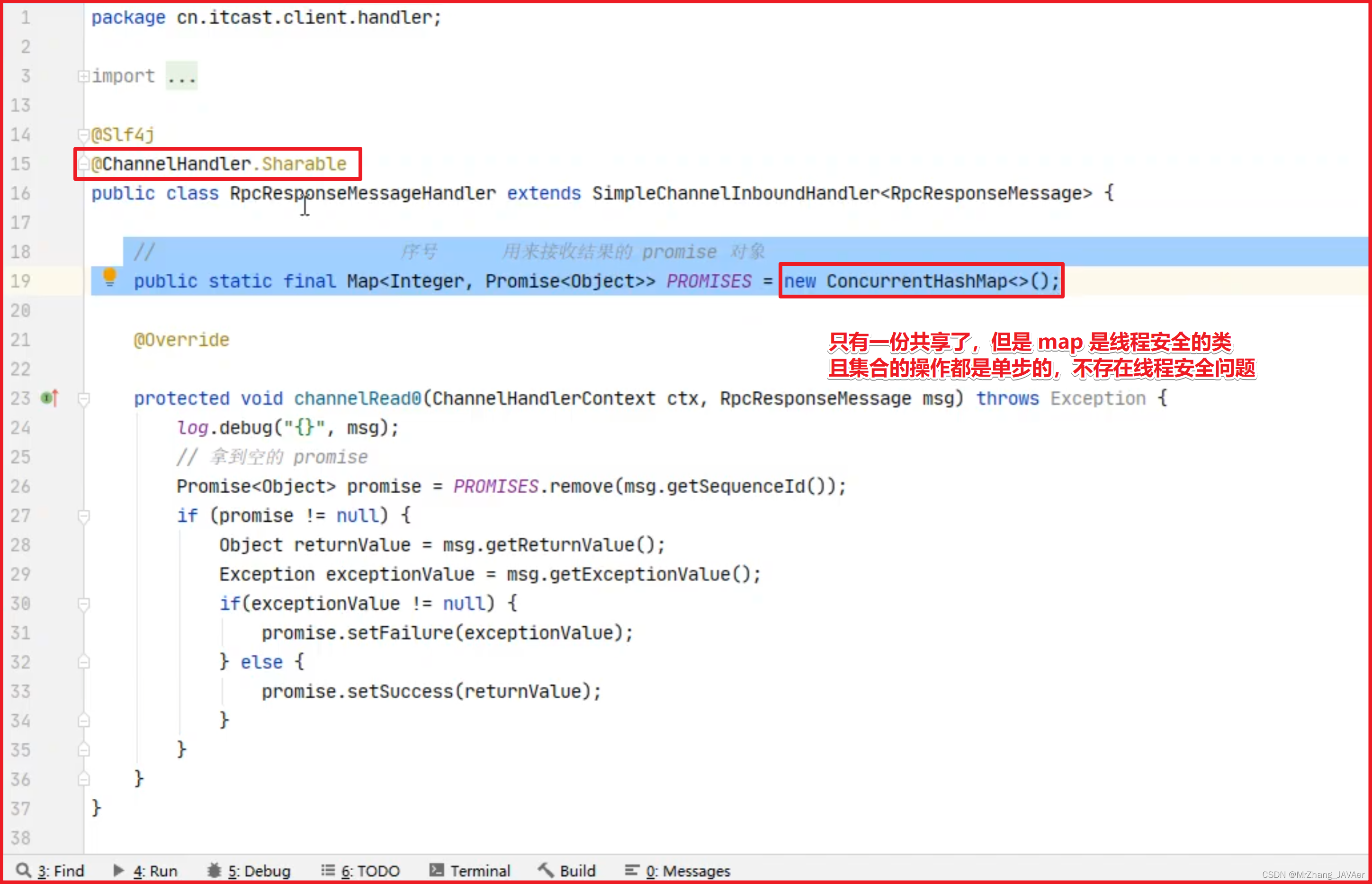The image size is (1372, 884).
Task: Open the 4: Run tool window
Action: point(145,870)
